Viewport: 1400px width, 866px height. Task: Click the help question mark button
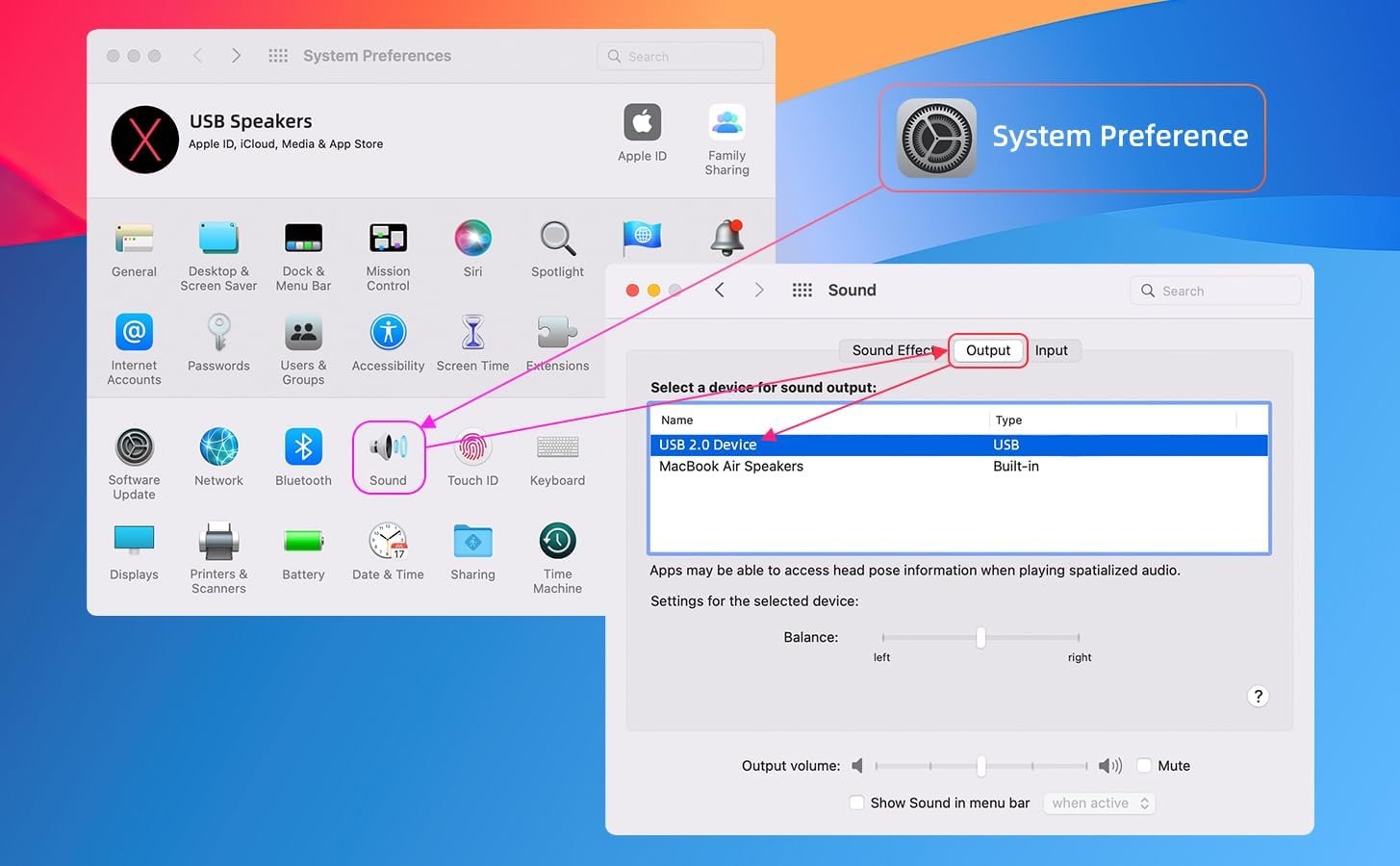point(1258,696)
